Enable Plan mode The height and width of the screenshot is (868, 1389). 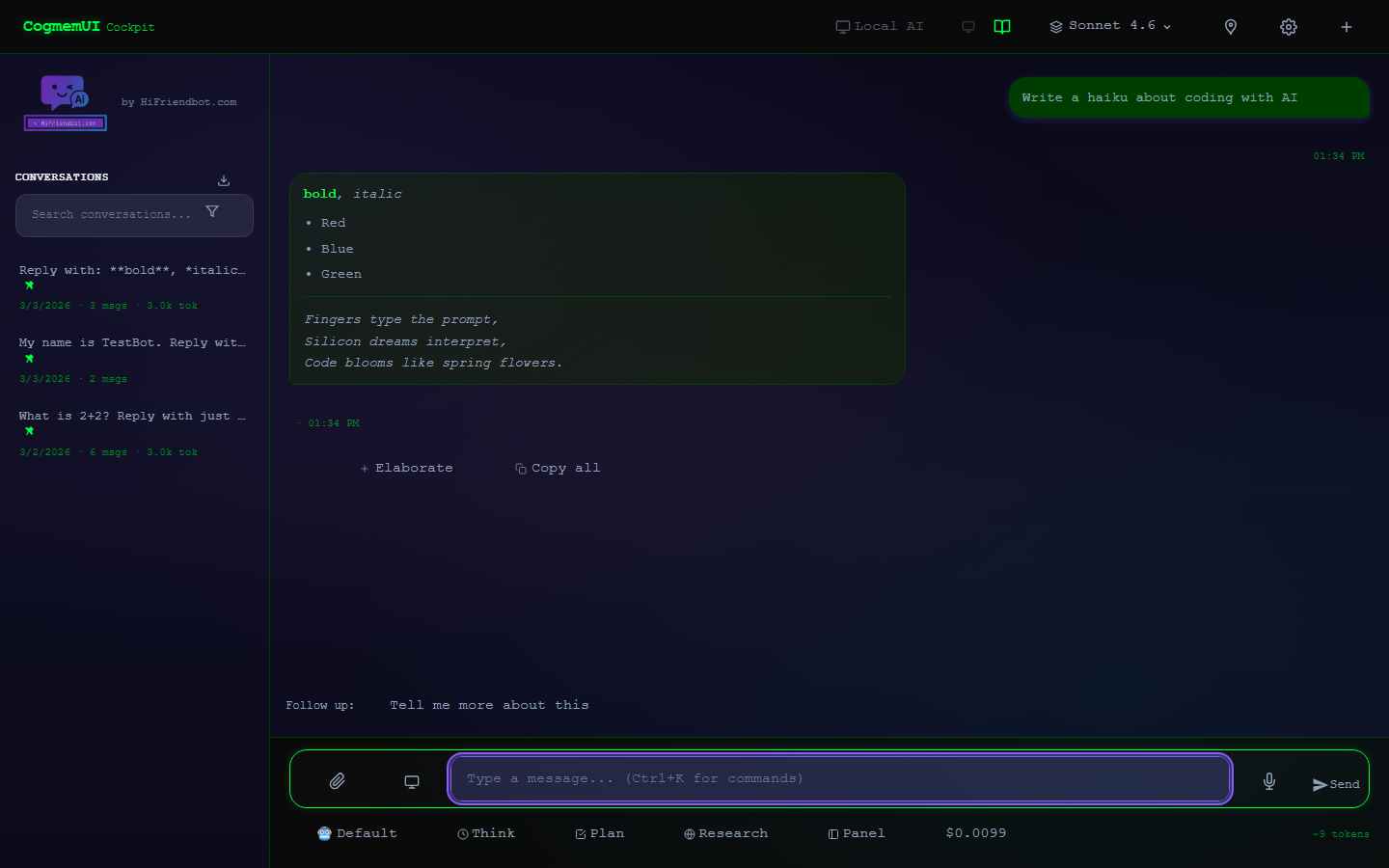600,833
